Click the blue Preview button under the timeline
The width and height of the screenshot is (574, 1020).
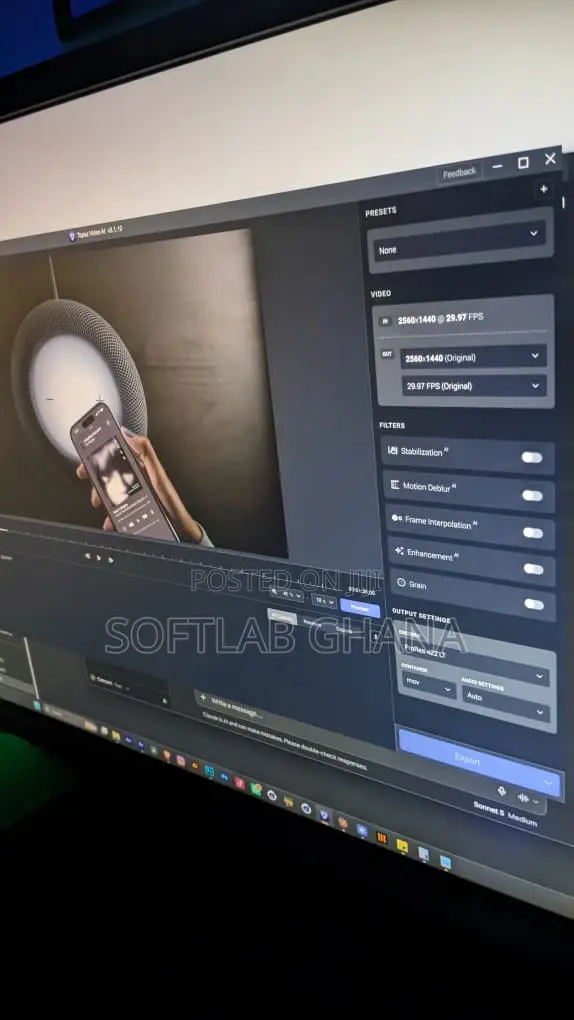[360, 607]
